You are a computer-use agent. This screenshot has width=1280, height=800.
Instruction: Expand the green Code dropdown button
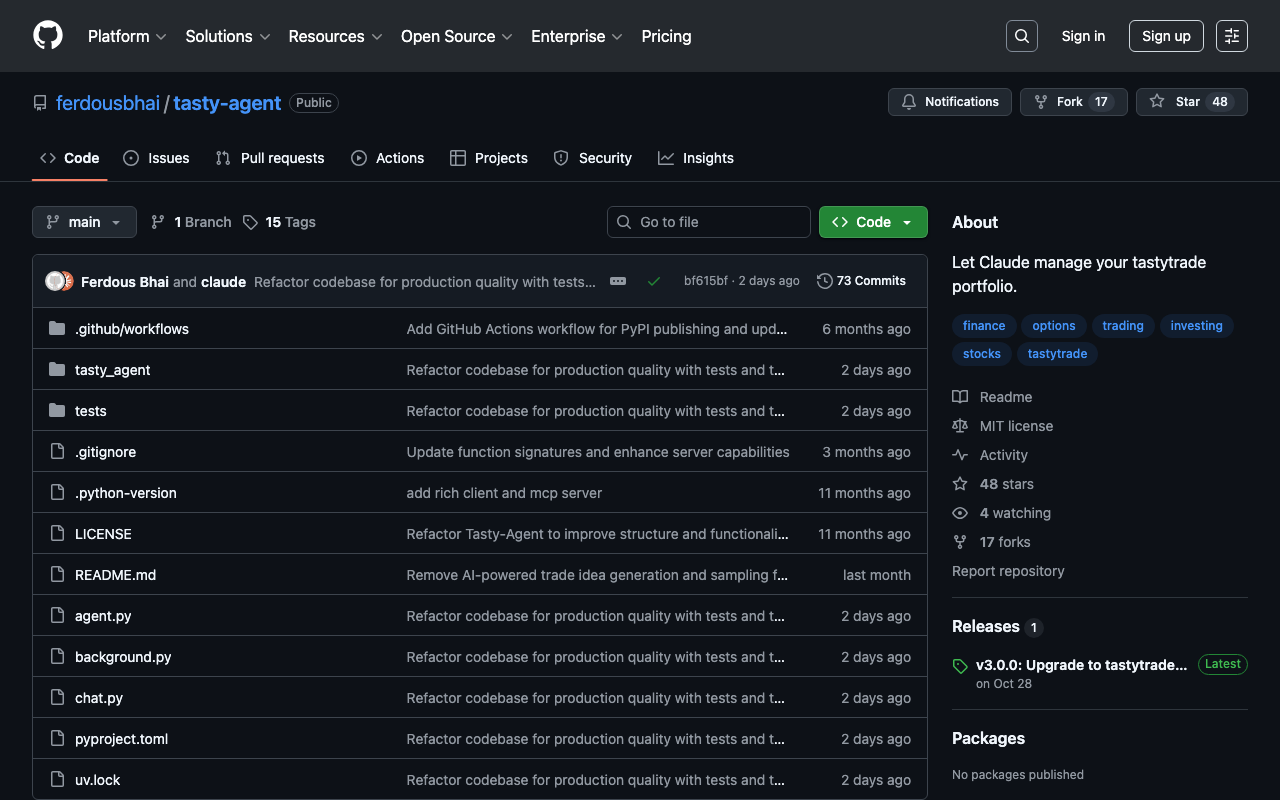point(872,222)
